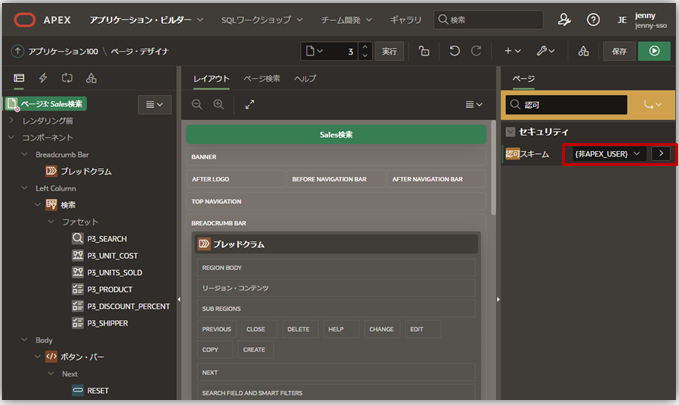Open authorization scheme dropdown
The width and height of the screenshot is (679, 405).
(x=607, y=153)
